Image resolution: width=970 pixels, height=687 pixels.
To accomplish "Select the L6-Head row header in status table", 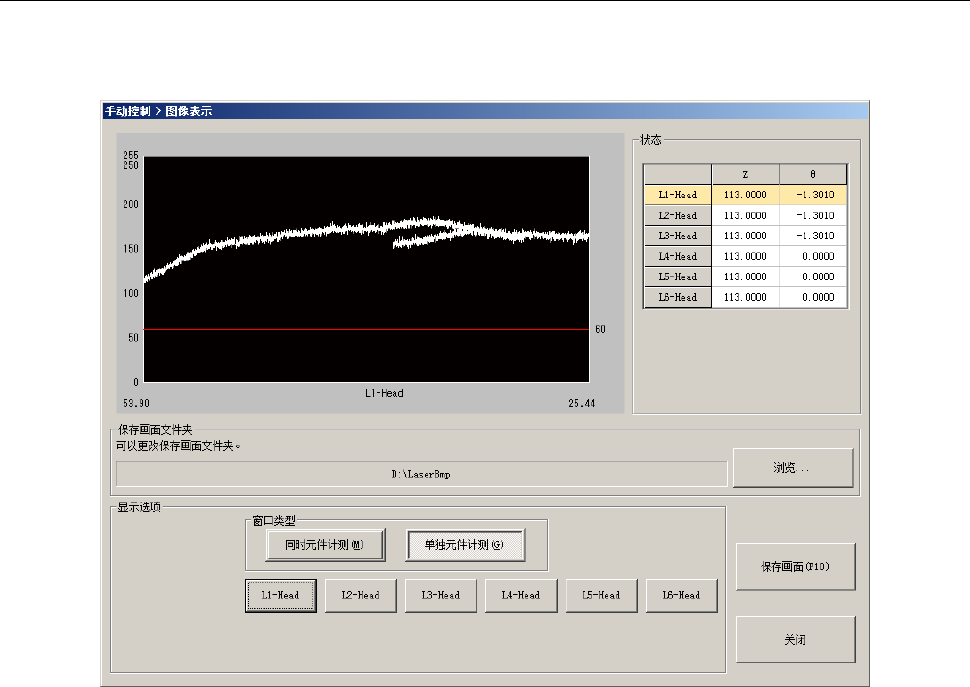I will (677, 297).
